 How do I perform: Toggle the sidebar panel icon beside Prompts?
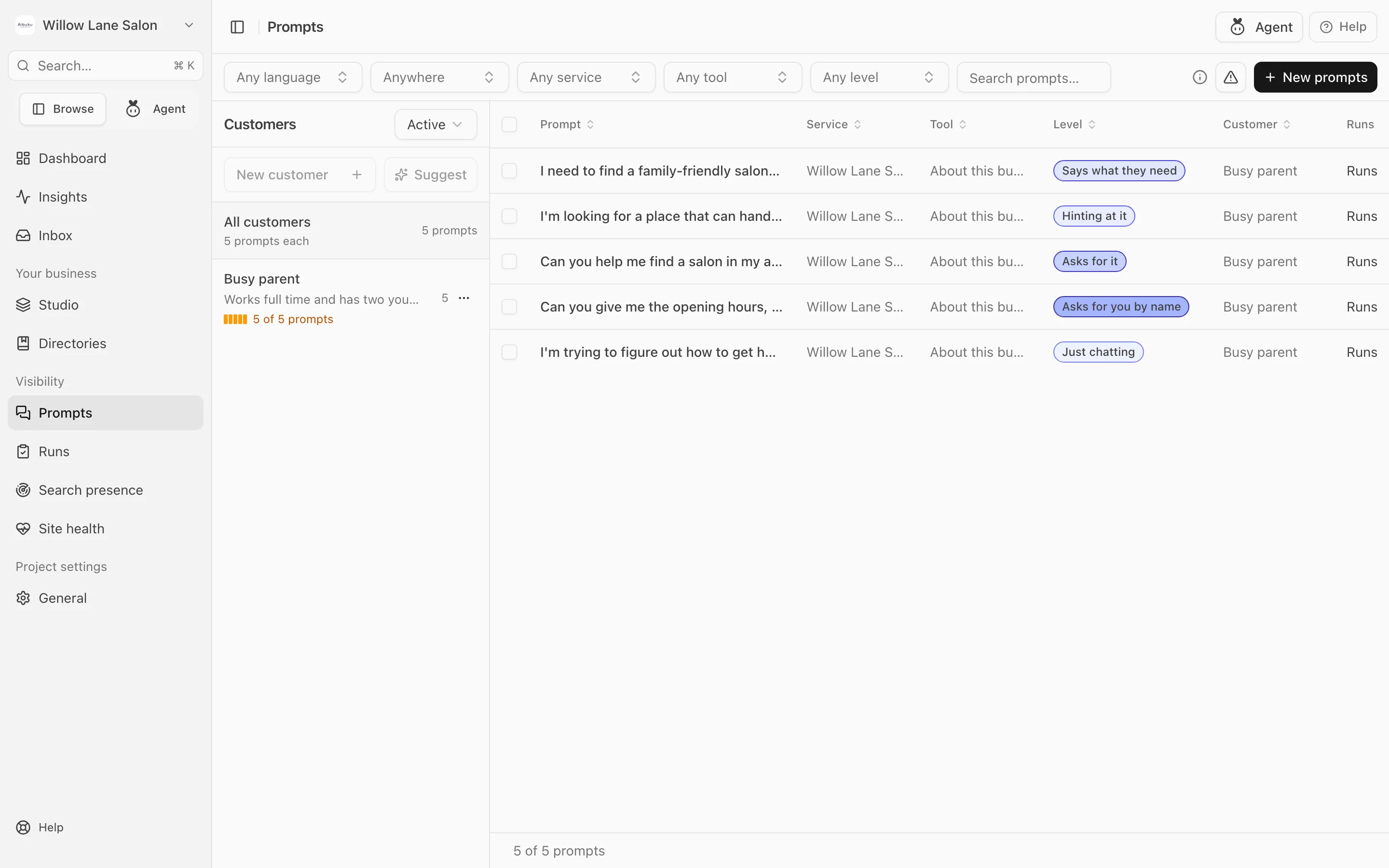[237, 27]
